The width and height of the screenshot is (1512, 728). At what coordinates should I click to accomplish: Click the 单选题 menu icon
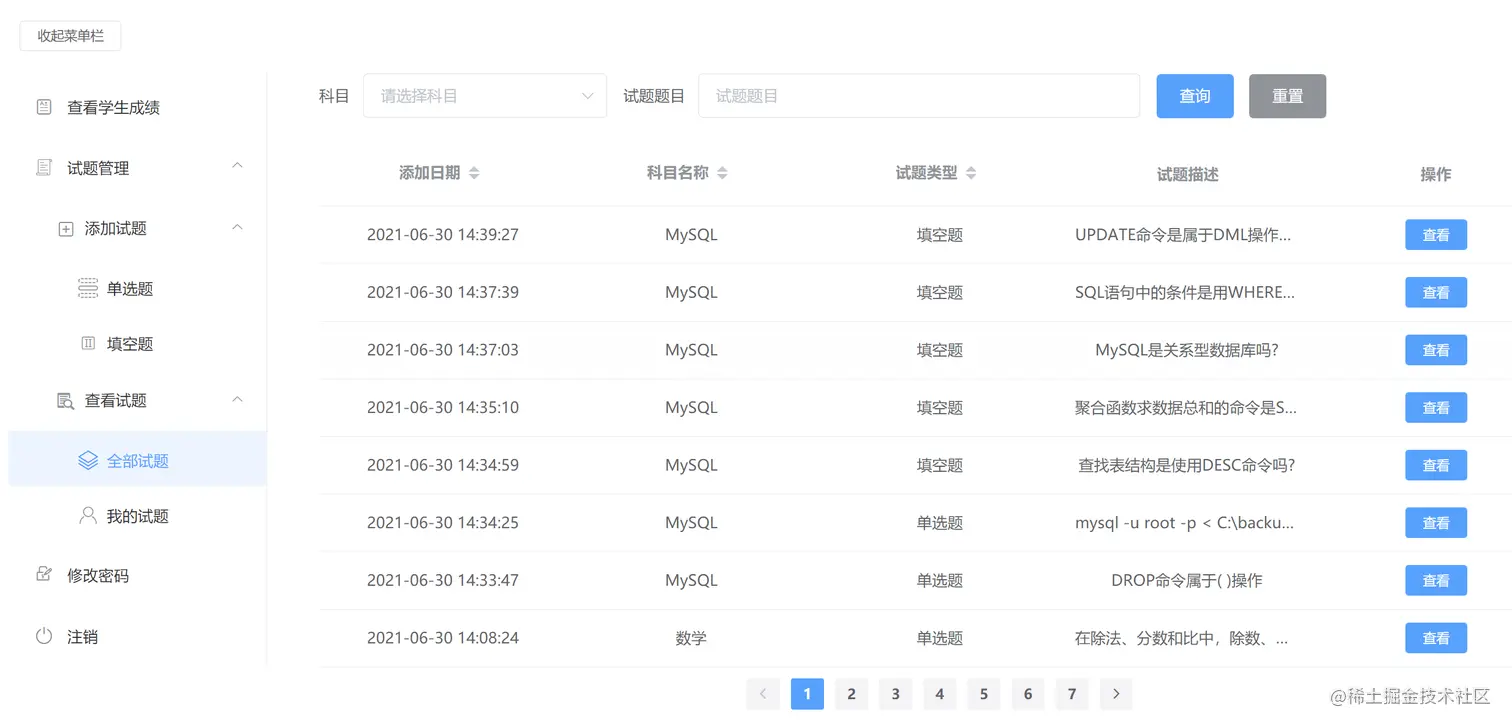(88, 289)
